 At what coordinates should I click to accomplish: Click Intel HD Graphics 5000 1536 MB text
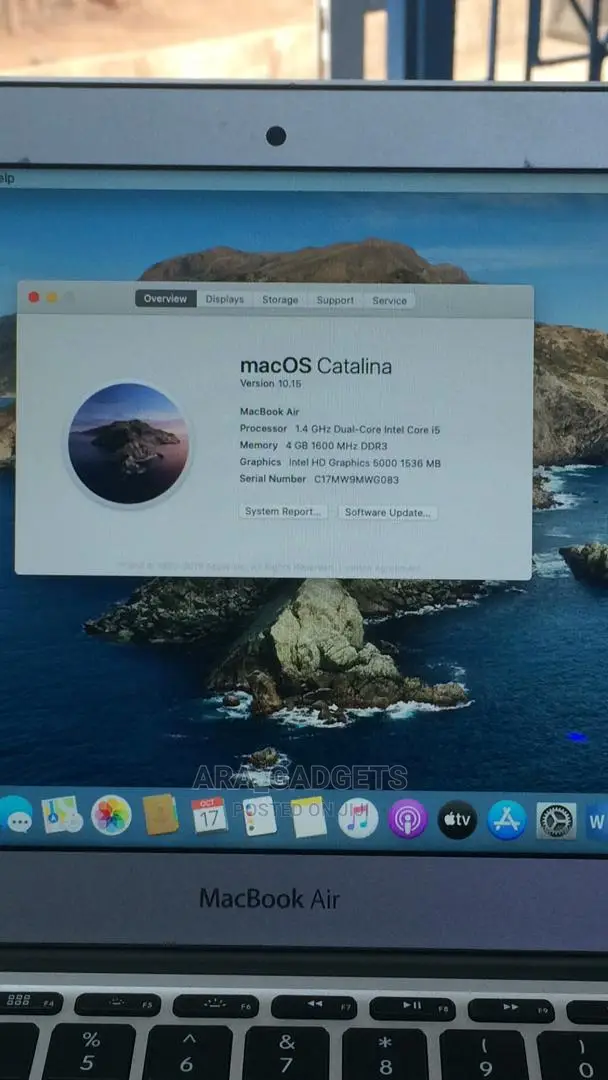coord(365,463)
